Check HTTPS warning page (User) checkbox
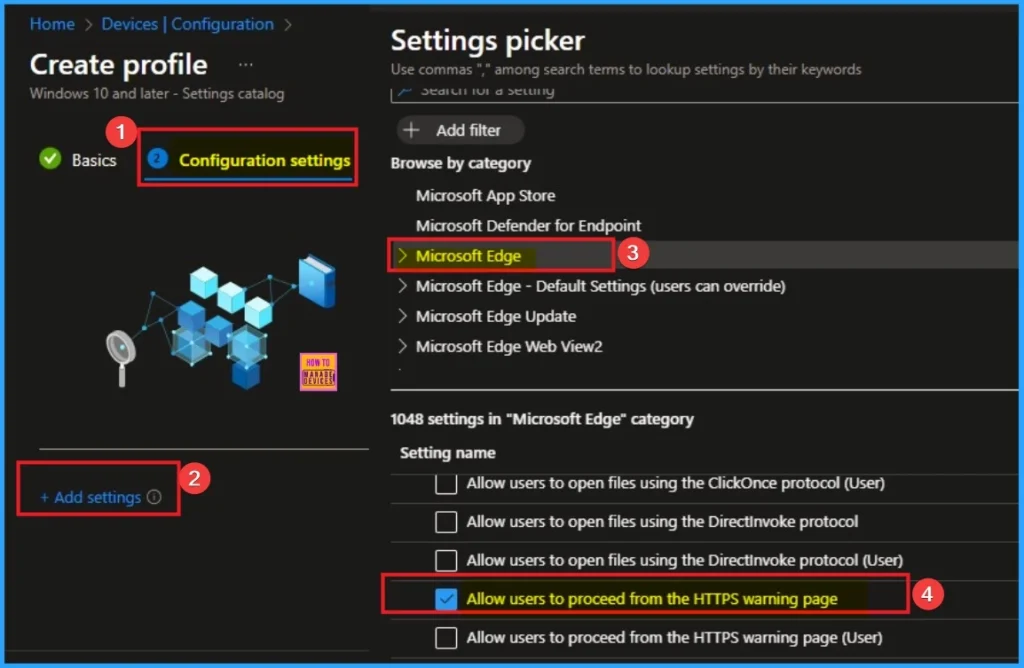 [446, 637]
